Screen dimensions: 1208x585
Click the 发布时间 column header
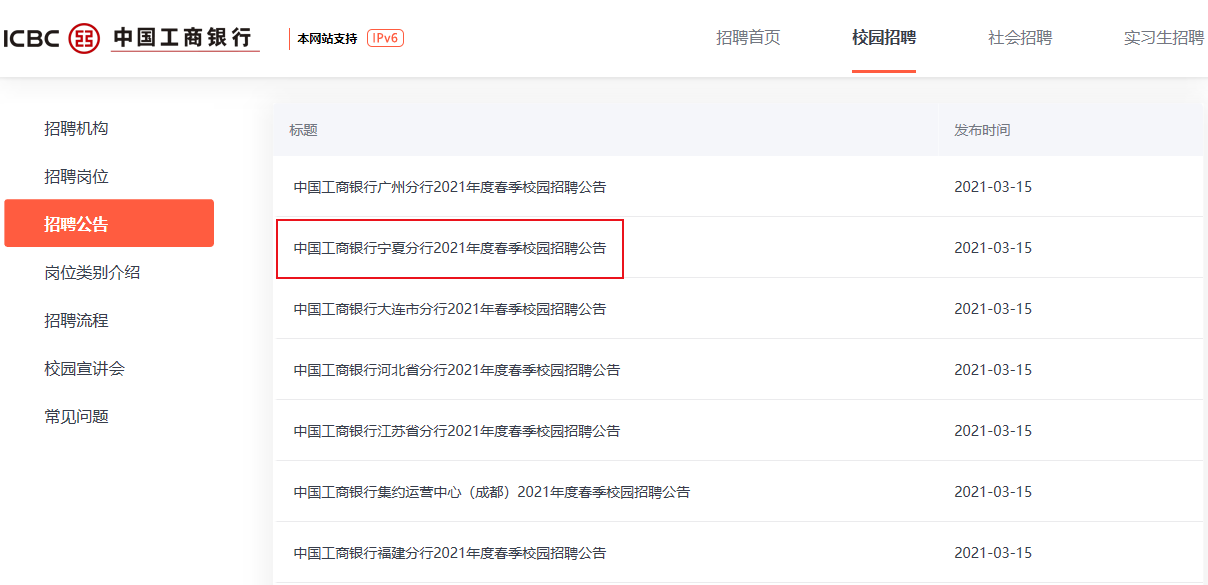(982, 131)
